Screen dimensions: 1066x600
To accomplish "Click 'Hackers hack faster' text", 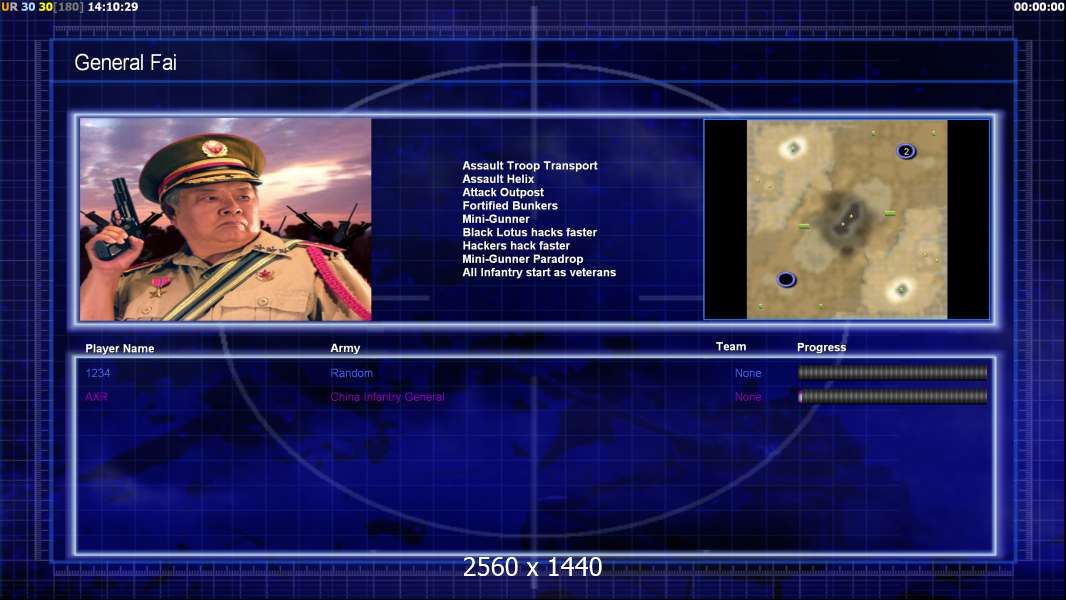I will (516, 245).
